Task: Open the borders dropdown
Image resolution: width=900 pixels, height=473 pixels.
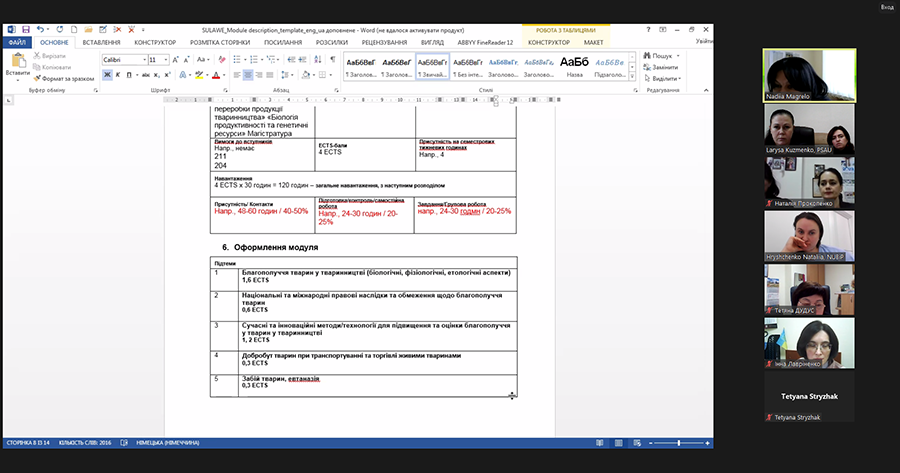Action: (x=331, y=75)
